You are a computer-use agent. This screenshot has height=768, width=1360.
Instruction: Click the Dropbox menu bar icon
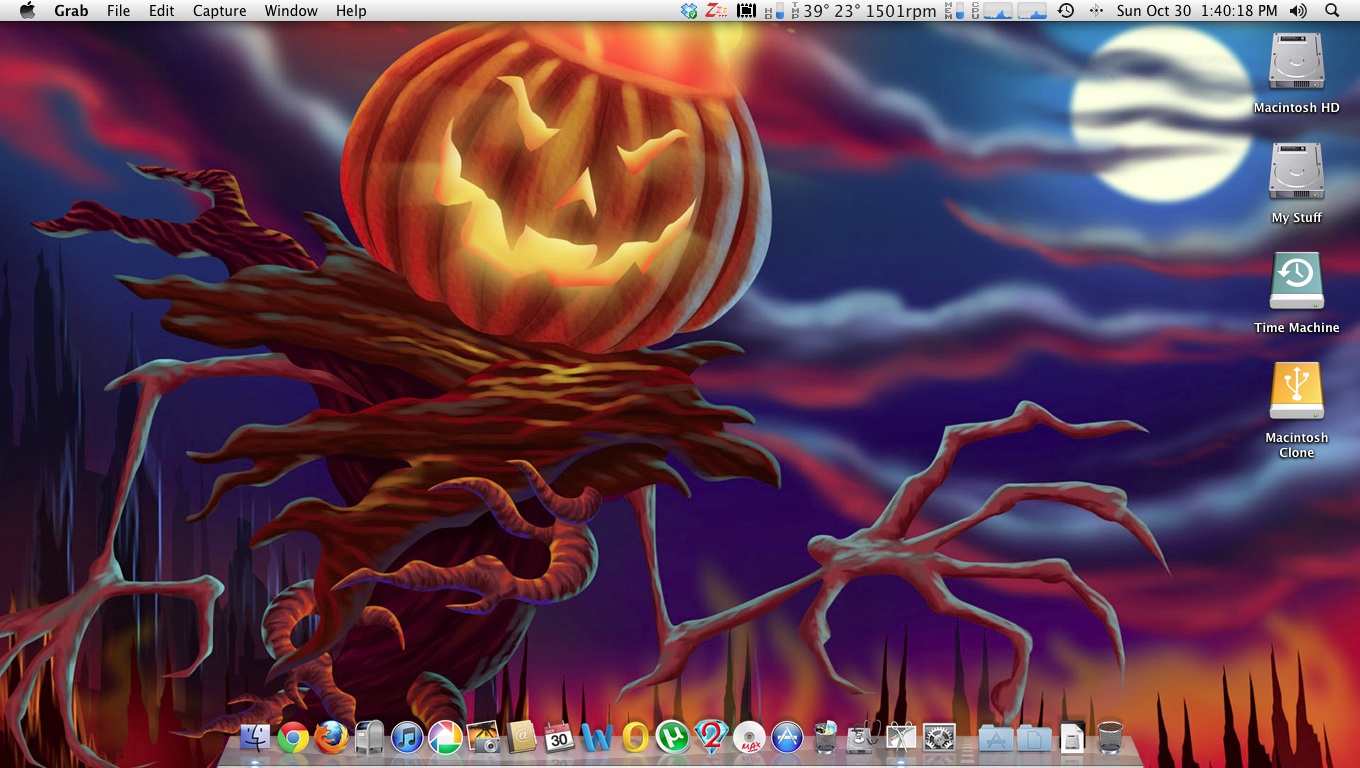(689, 11)
